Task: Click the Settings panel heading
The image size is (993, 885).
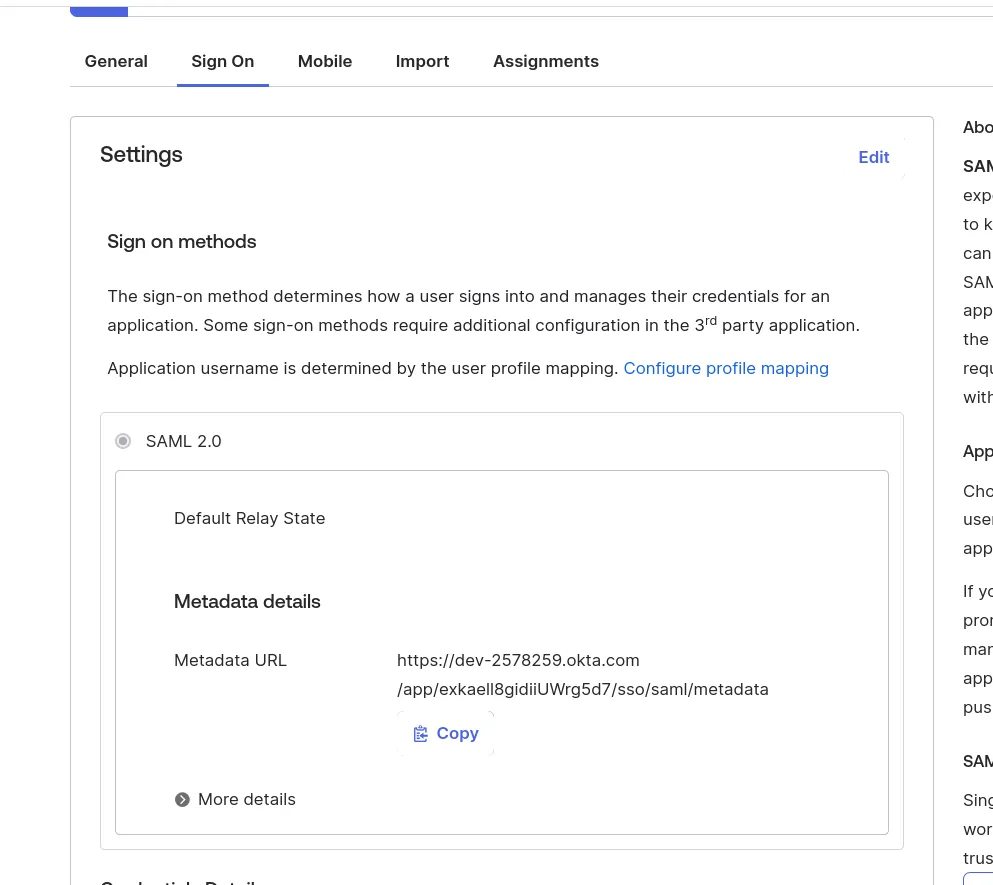Action: click(141, 155)
